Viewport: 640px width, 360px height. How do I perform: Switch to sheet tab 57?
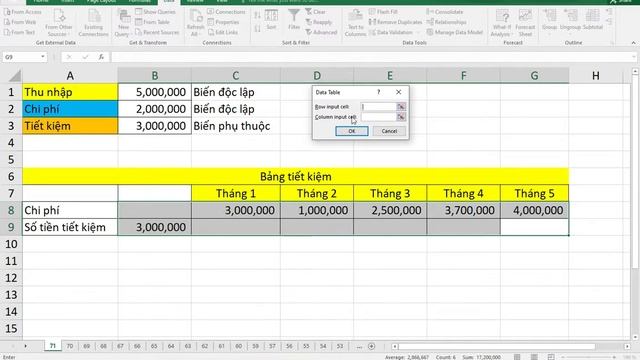tap(272, 346)
